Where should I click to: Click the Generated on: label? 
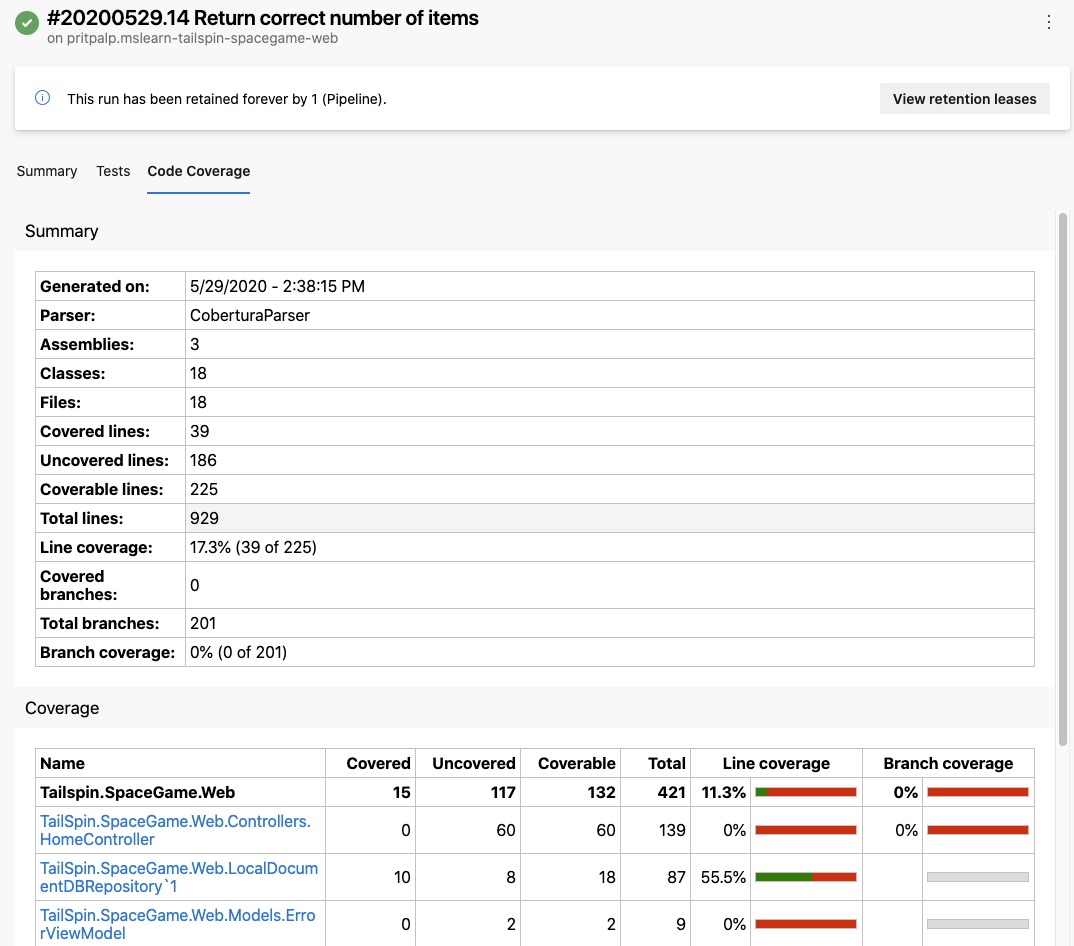[x=95, y=286]
